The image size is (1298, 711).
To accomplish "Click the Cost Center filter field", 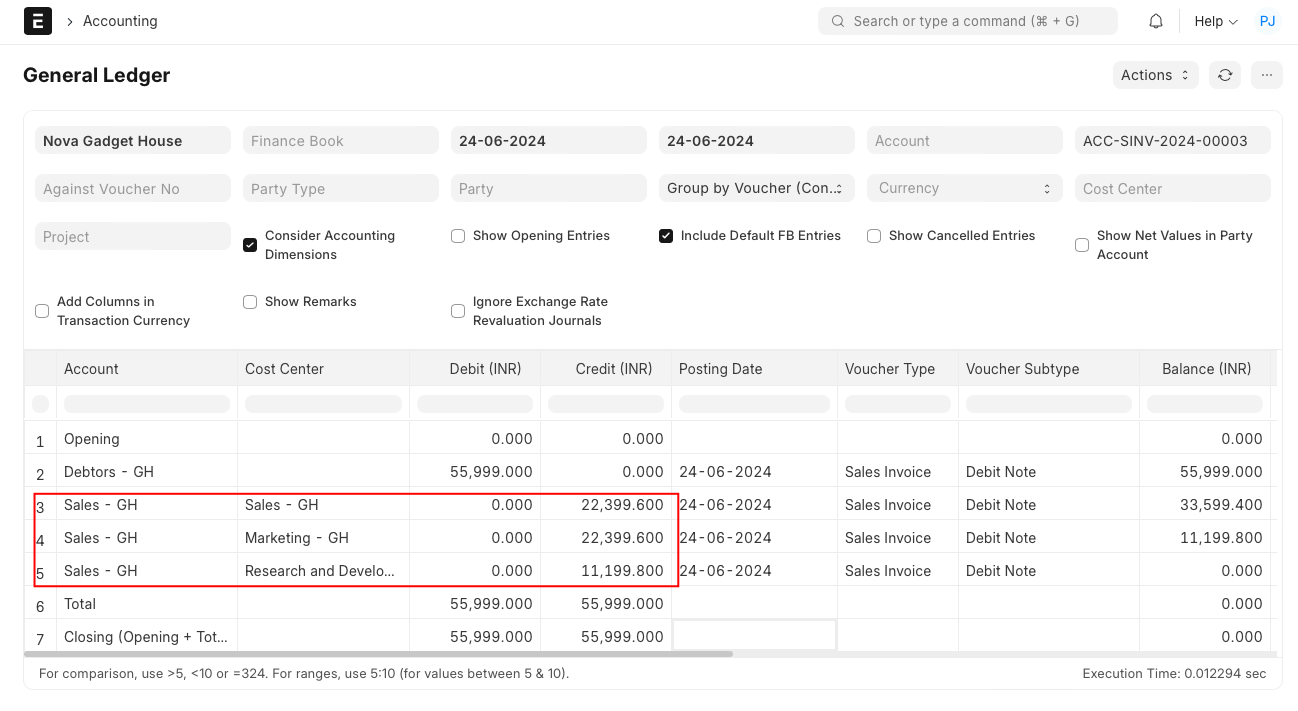I will click(x=1172, y=188).
